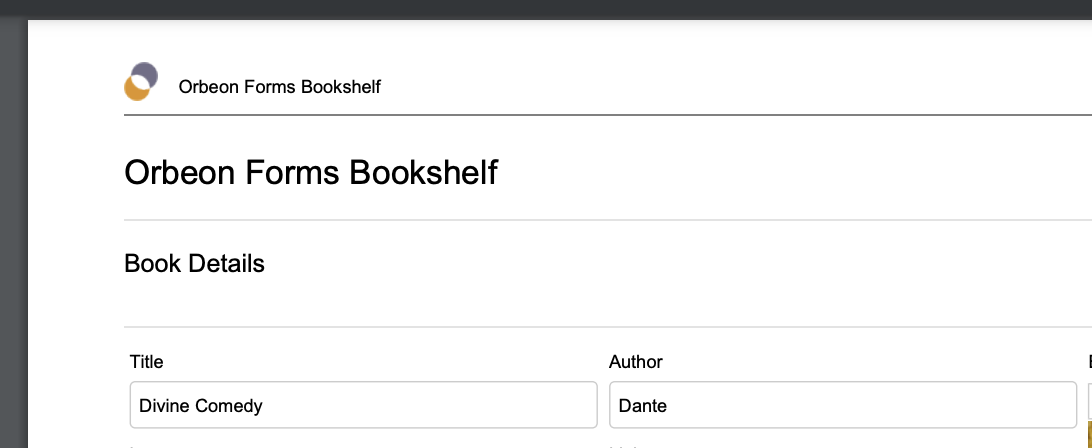Image resolution: width=1092 pixels, height=448 pixels.
Task: Click the cut-off label above the rightmost field
Action: [1090, 362]
